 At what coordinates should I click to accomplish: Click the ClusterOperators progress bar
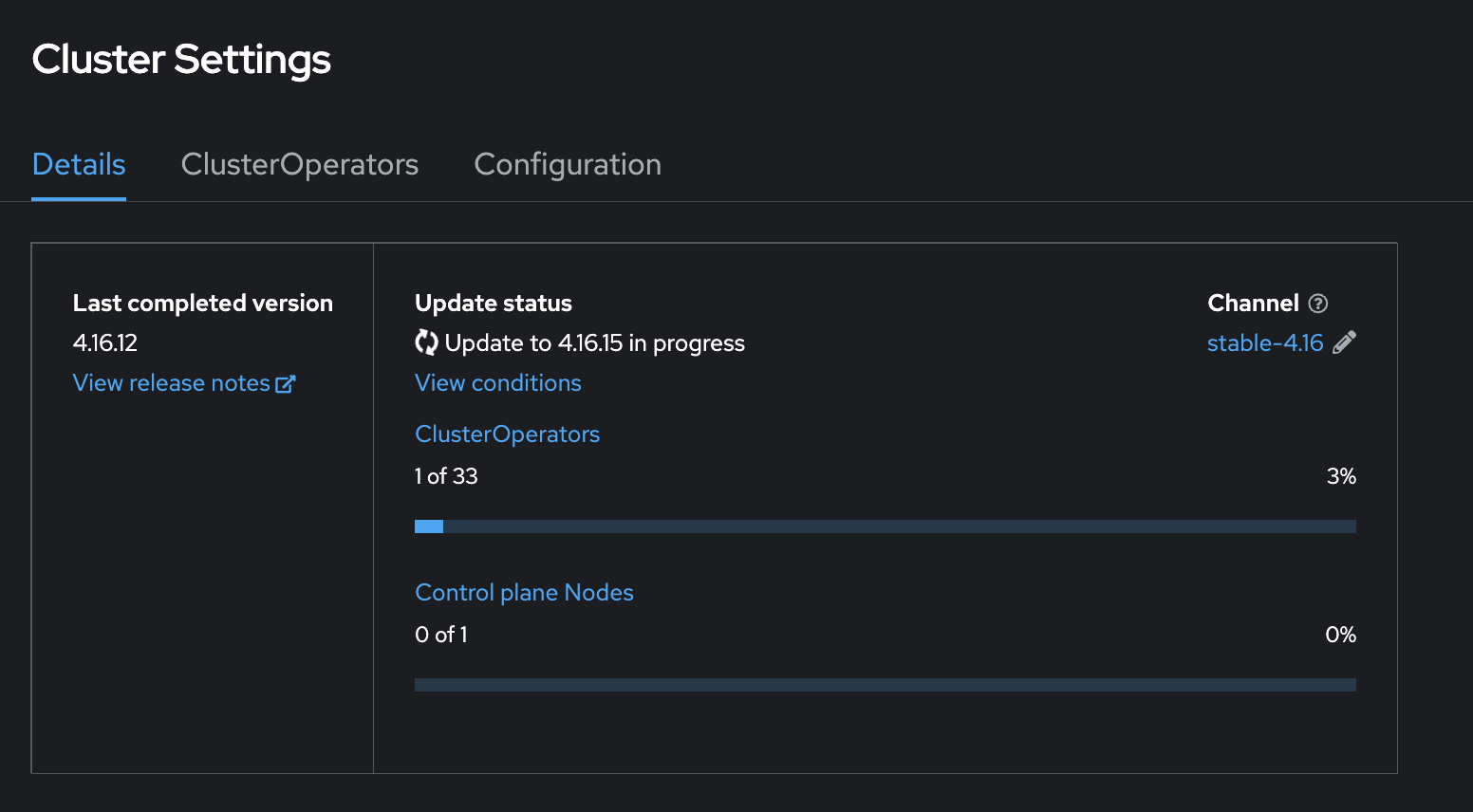tap(885, 526)
